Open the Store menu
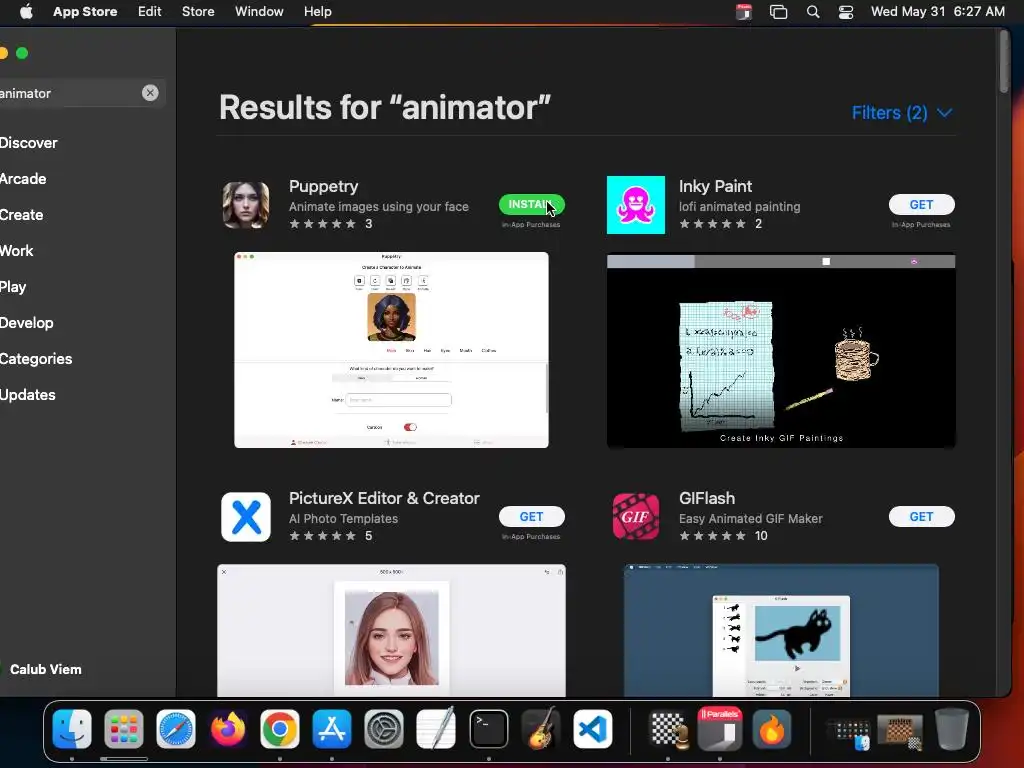 [198, 11]
